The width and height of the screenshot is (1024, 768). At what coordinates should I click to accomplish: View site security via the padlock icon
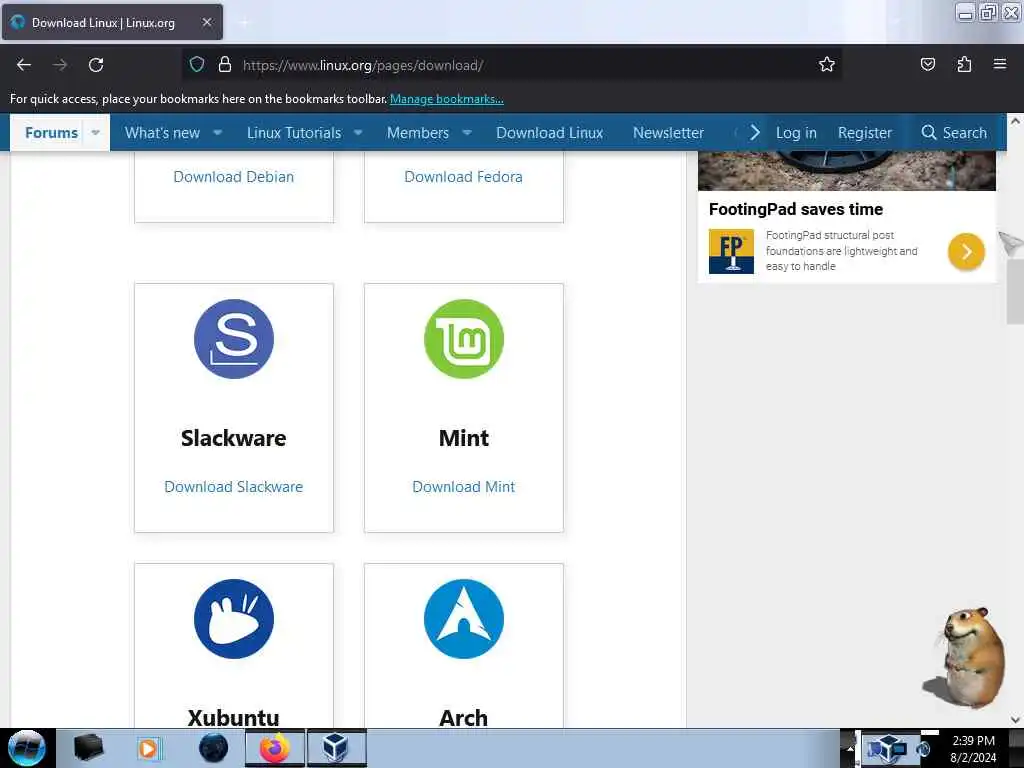click(x=225, y=65)
